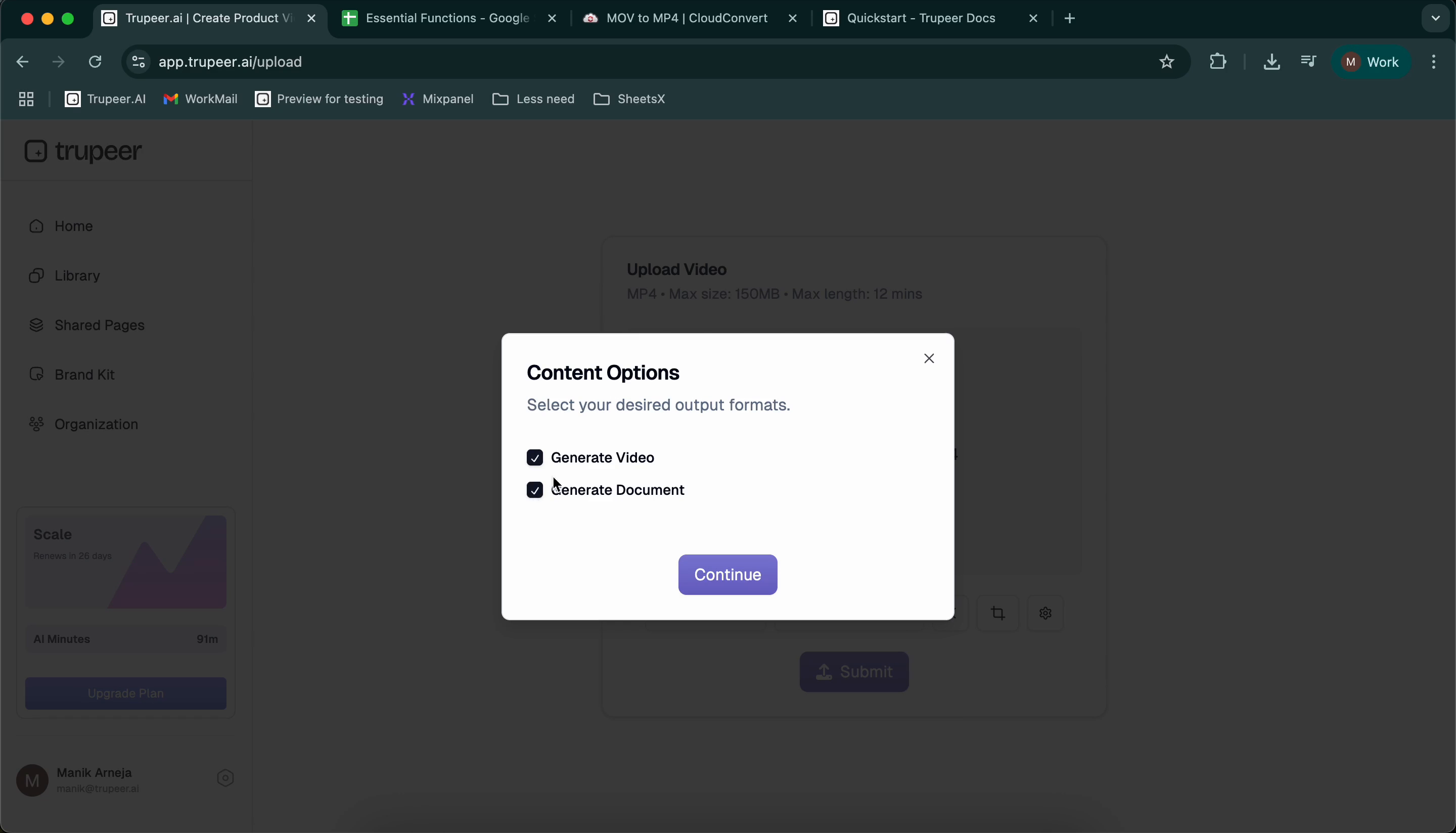Open the tab search dropdown
The height and width of the screenshot is (833, 1456).
coord(1434,18)
